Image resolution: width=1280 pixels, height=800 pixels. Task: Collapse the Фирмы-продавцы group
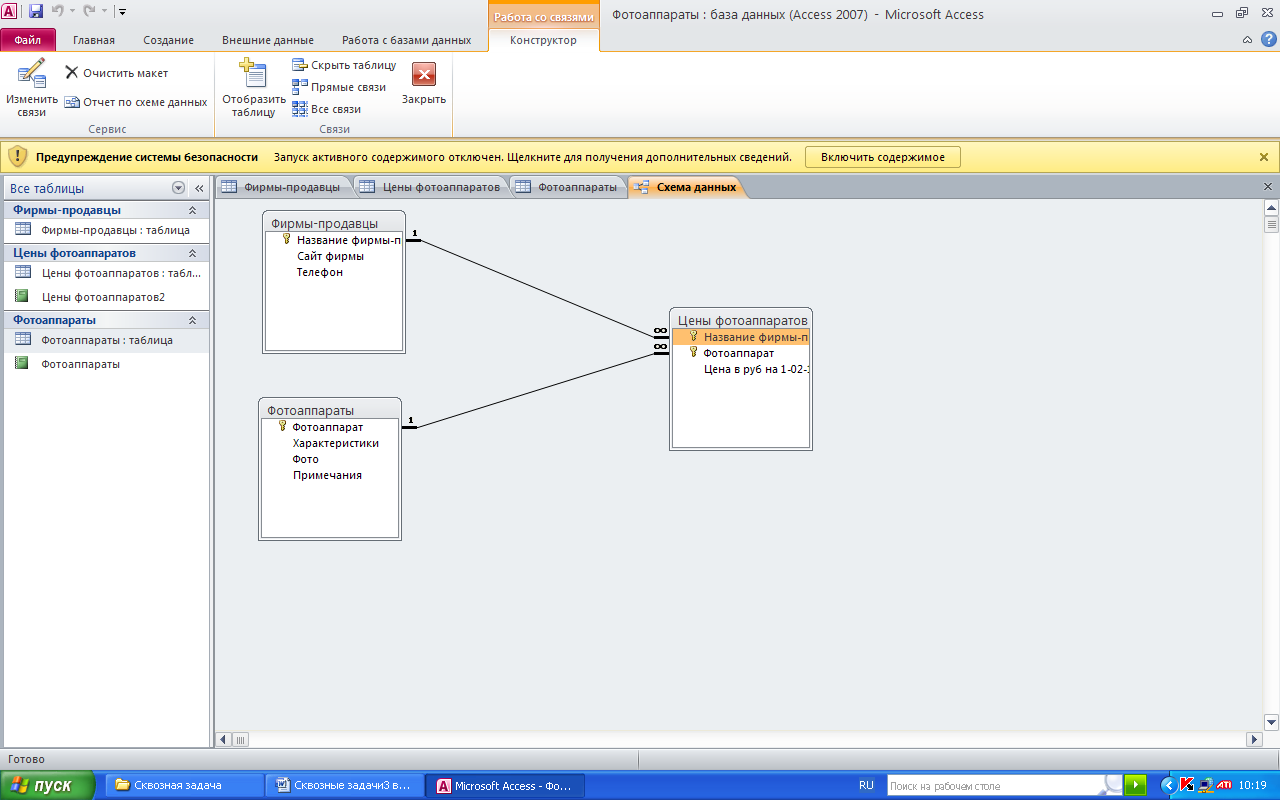[x=192, y=210]
